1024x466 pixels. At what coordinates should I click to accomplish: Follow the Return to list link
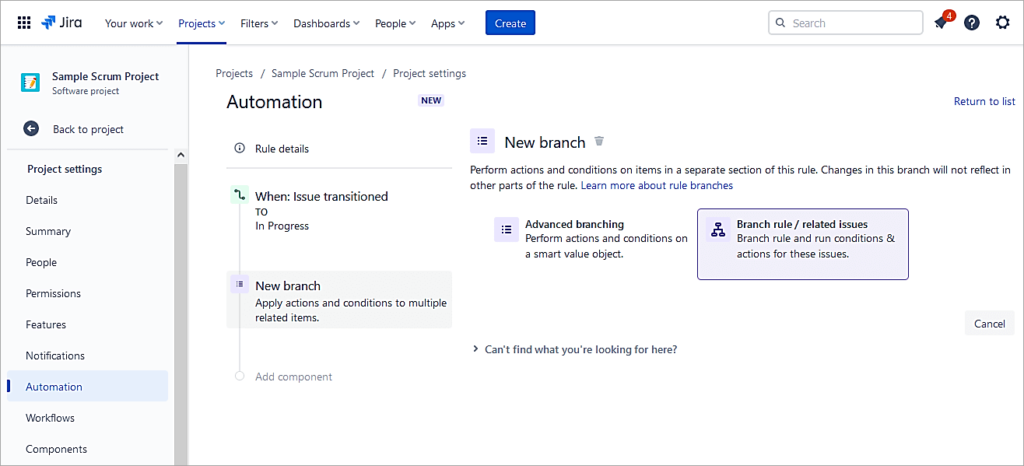[984, 101]
